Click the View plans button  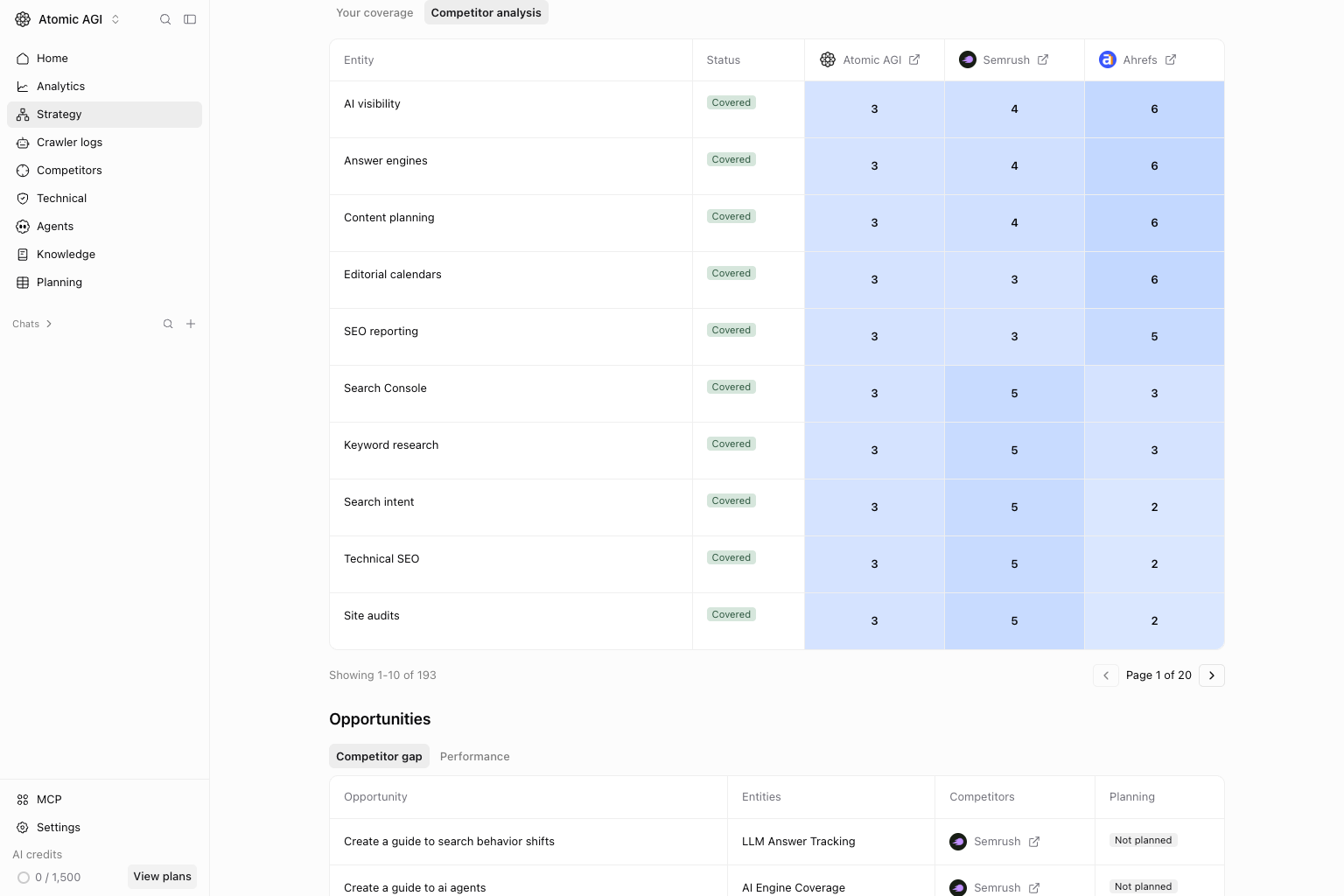click(x=162, y=877)
